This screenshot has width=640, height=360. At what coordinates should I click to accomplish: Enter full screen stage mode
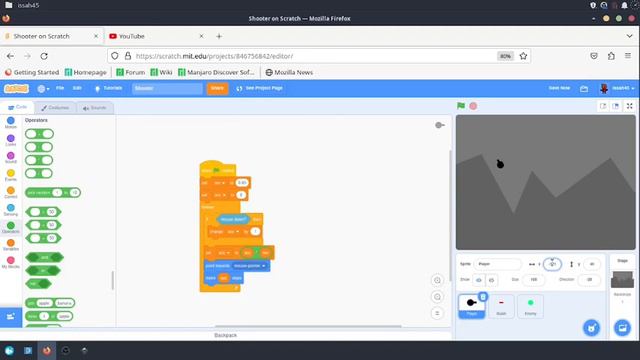pyautogui.click(x=629, y=106)
